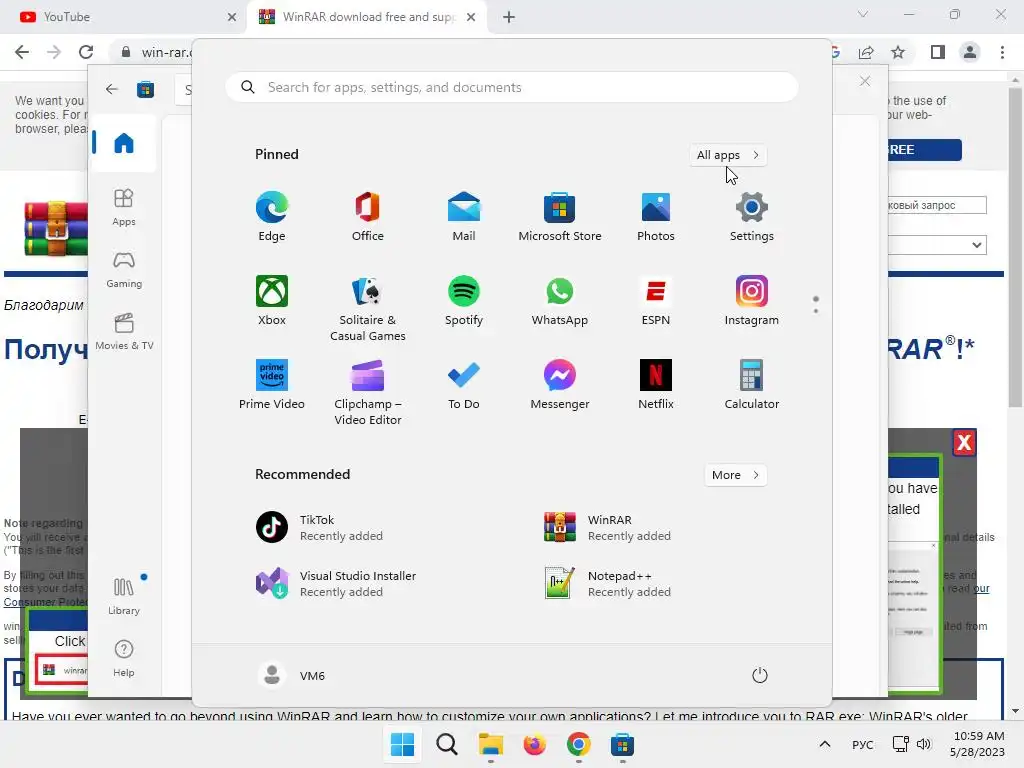Show hidden system tray icons
This screenshot has width=1024, height=768.
[825, 744]
